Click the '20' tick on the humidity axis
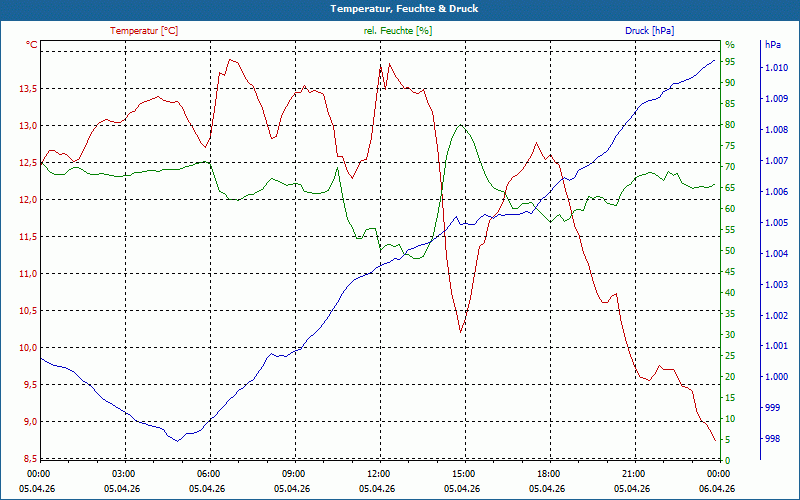The width and height of the screenshot is (800, 500). 730,377
